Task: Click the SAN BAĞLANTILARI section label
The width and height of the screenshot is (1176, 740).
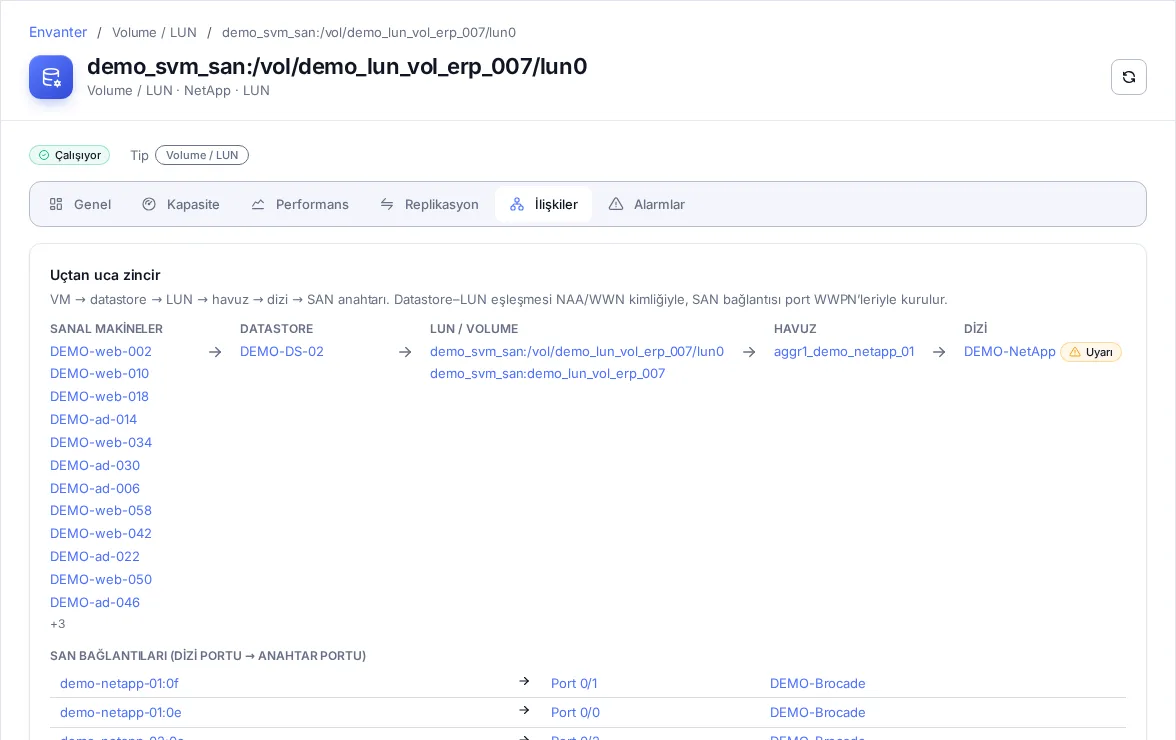Action: click(x=208, y=656)
